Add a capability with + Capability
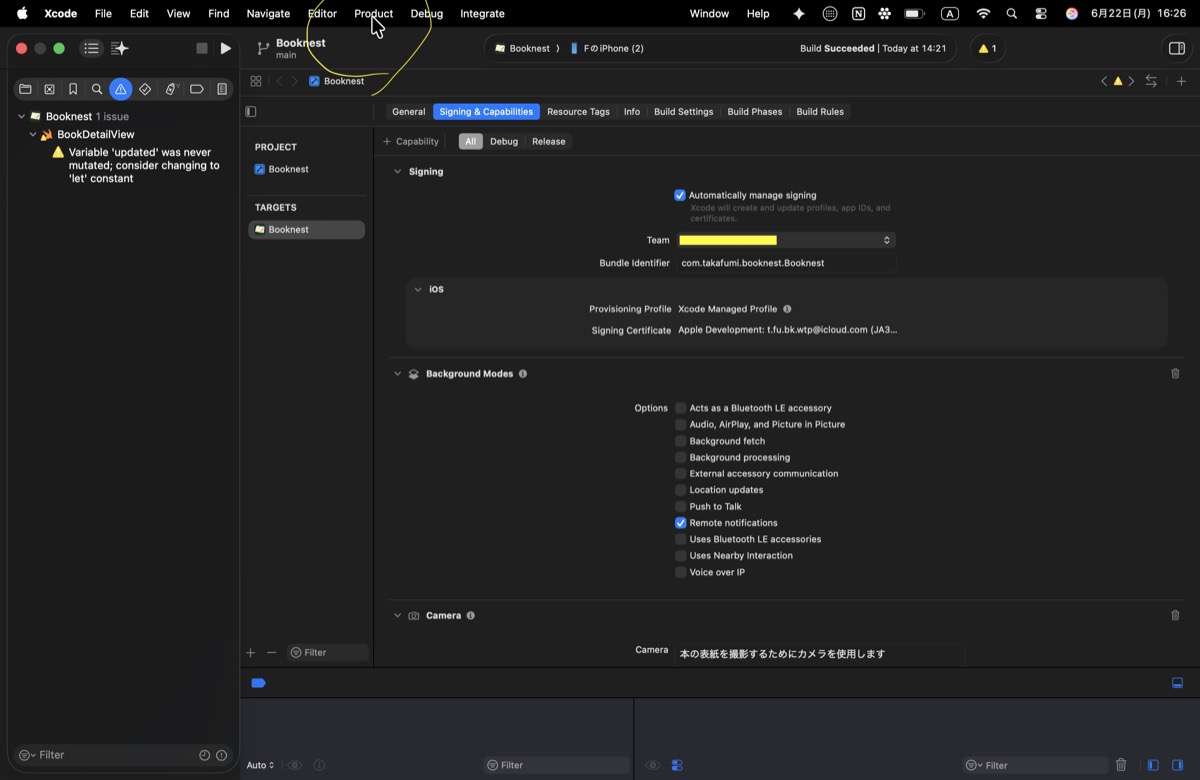The width and height of the screenshot is (1200, 780). [411, 142]
